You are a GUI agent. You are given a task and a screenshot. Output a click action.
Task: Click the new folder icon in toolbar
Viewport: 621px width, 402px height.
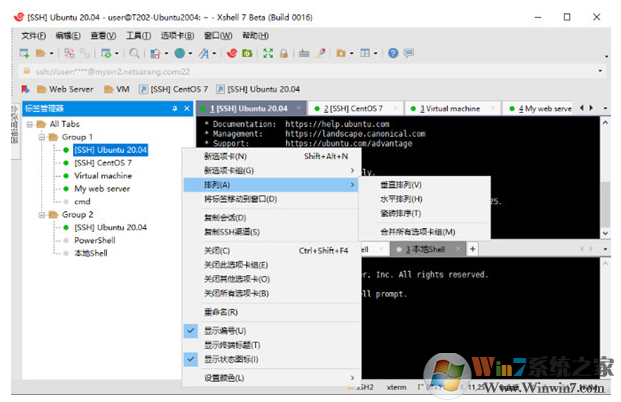click(x=341, y=53)
